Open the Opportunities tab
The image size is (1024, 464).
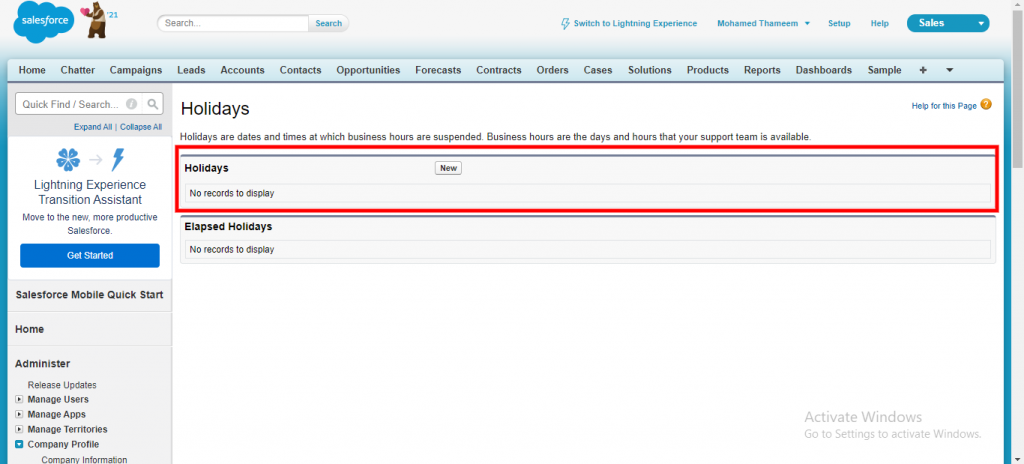(x=368, y=70)
